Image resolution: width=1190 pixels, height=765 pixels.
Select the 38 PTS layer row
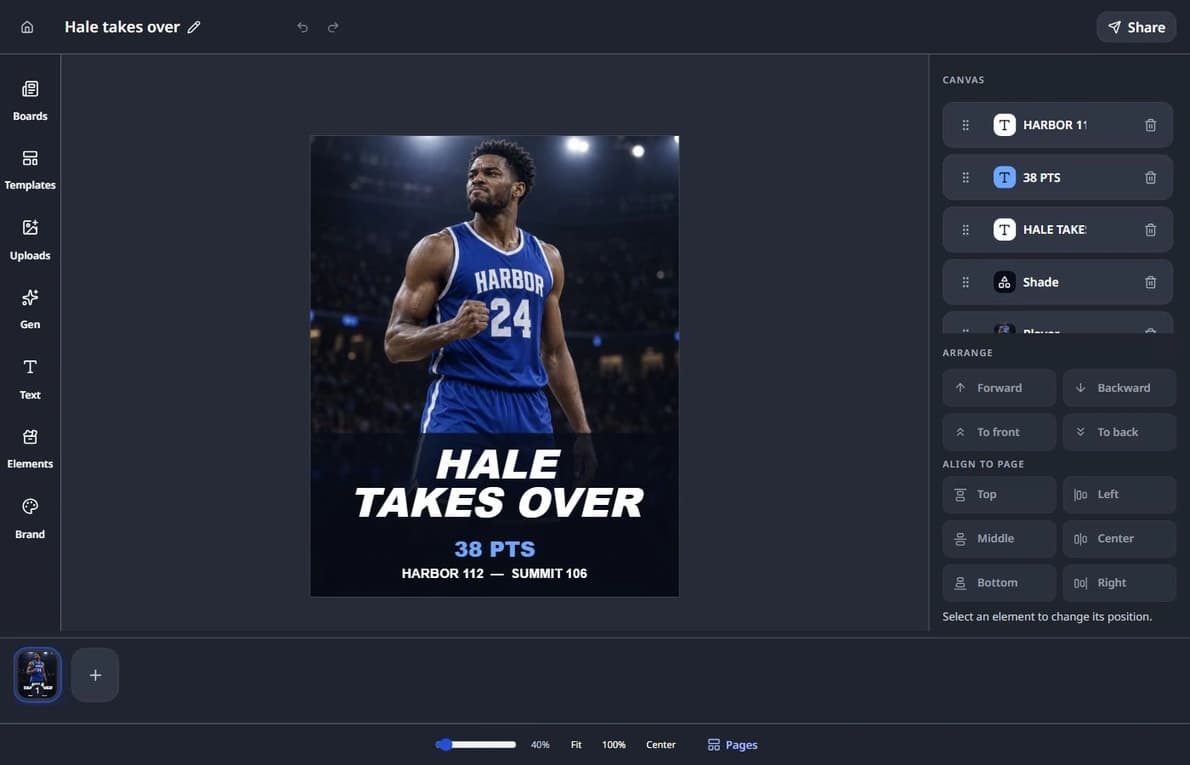[1057, 178]
